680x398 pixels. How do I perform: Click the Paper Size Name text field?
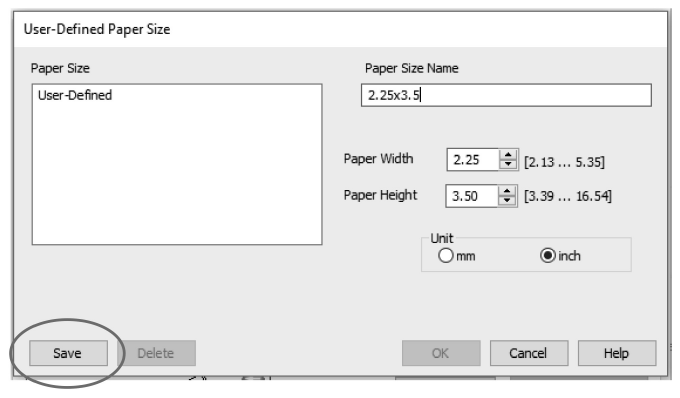coord(506,95)
